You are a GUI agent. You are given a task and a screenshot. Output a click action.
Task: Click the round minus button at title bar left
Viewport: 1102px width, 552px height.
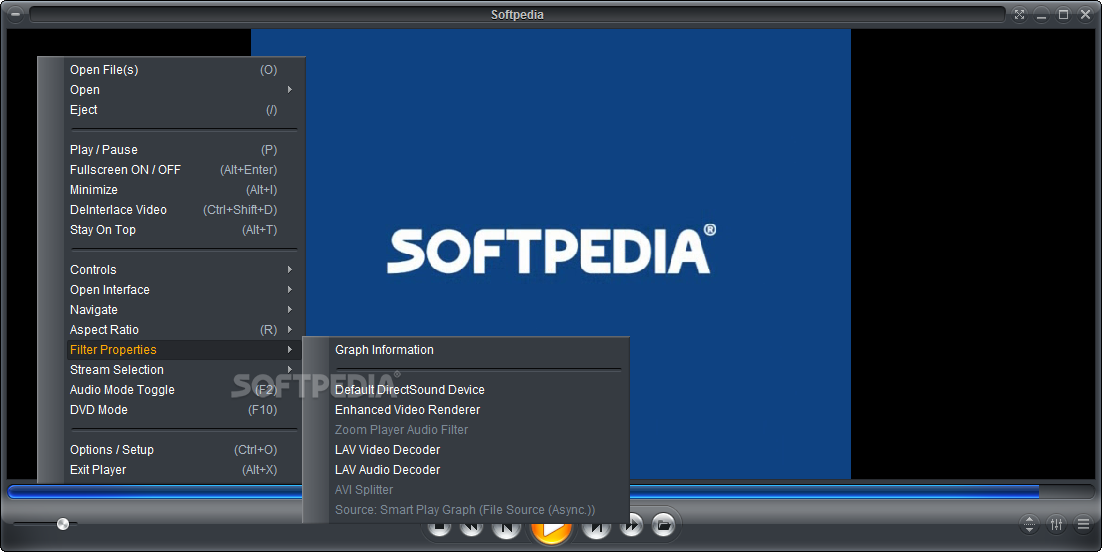(15, 14)
